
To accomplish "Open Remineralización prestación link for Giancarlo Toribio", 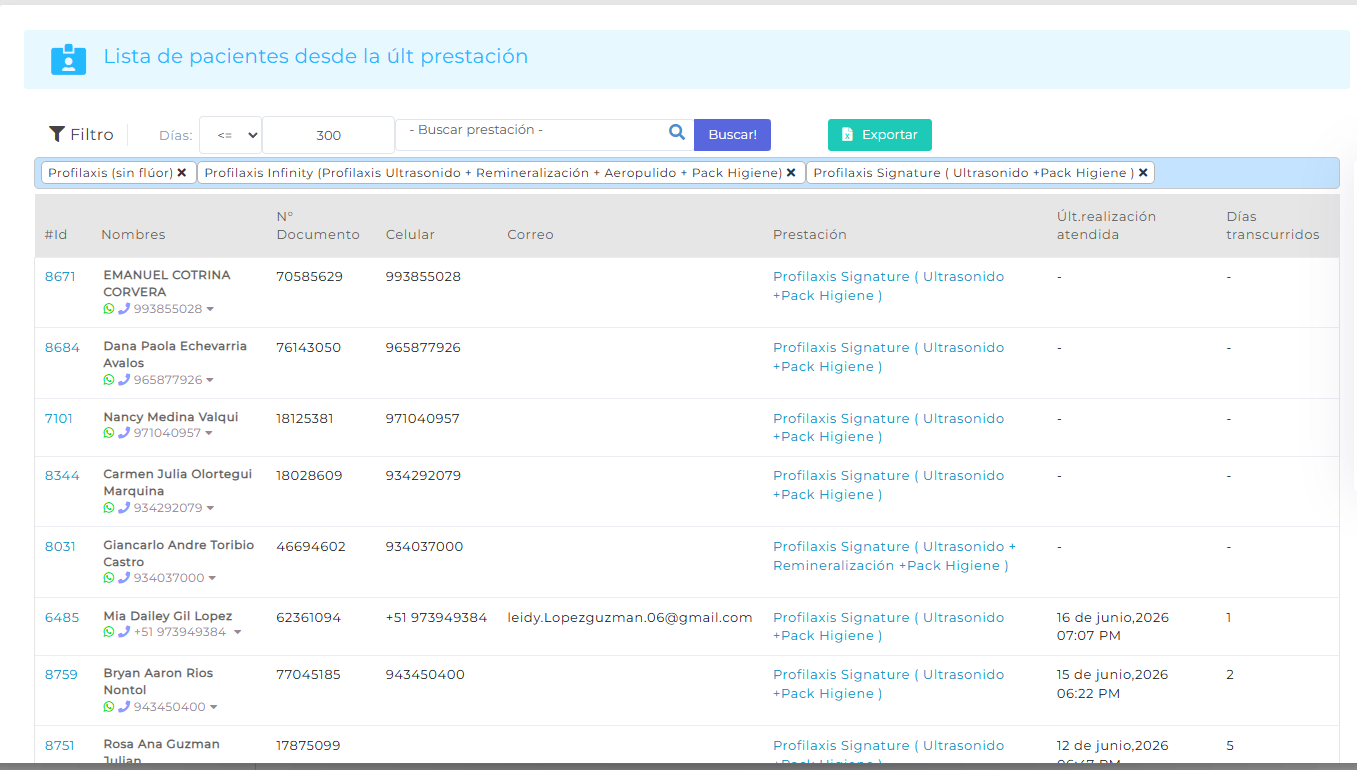I will click(x=894, y=556).
